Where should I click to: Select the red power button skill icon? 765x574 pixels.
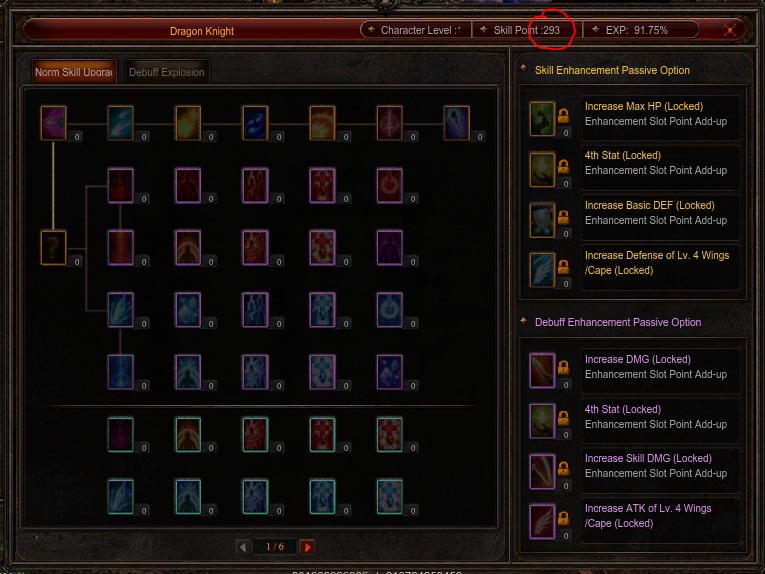click(x=389, y=186)
